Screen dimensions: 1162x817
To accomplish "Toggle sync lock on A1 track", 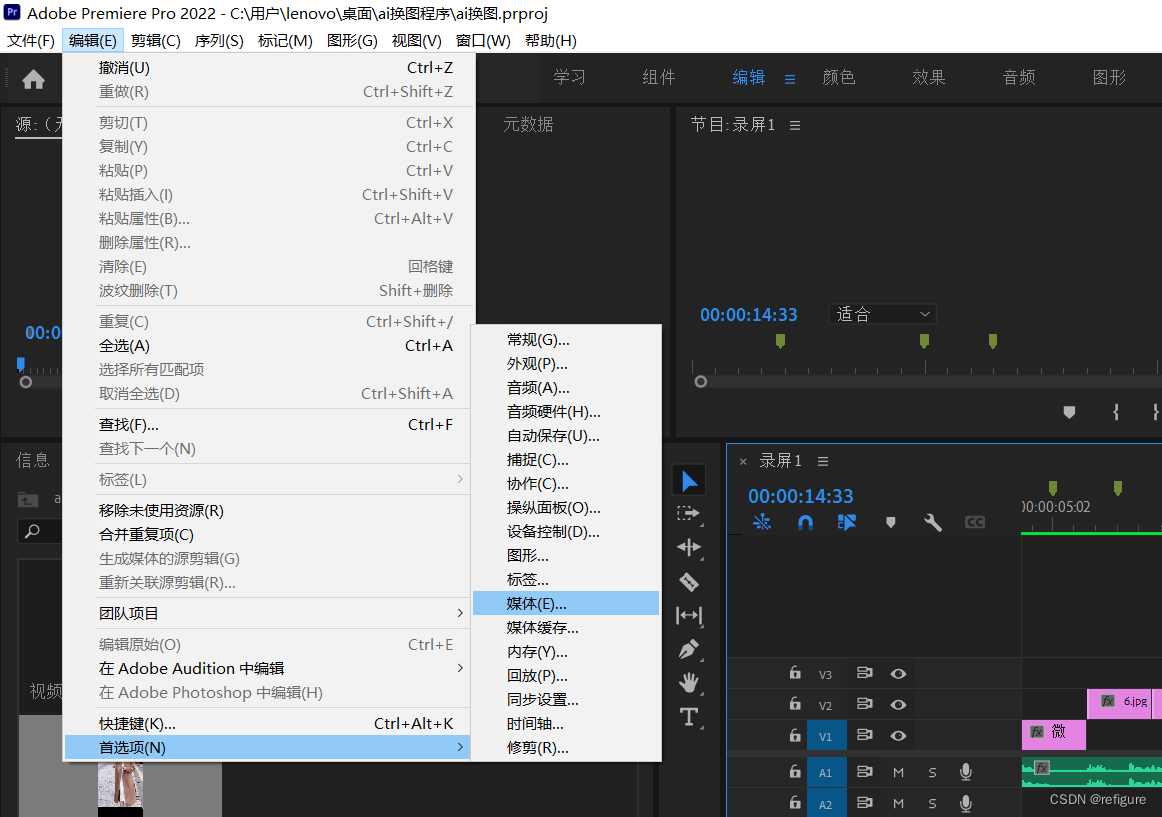I will [x=864, y=772].
